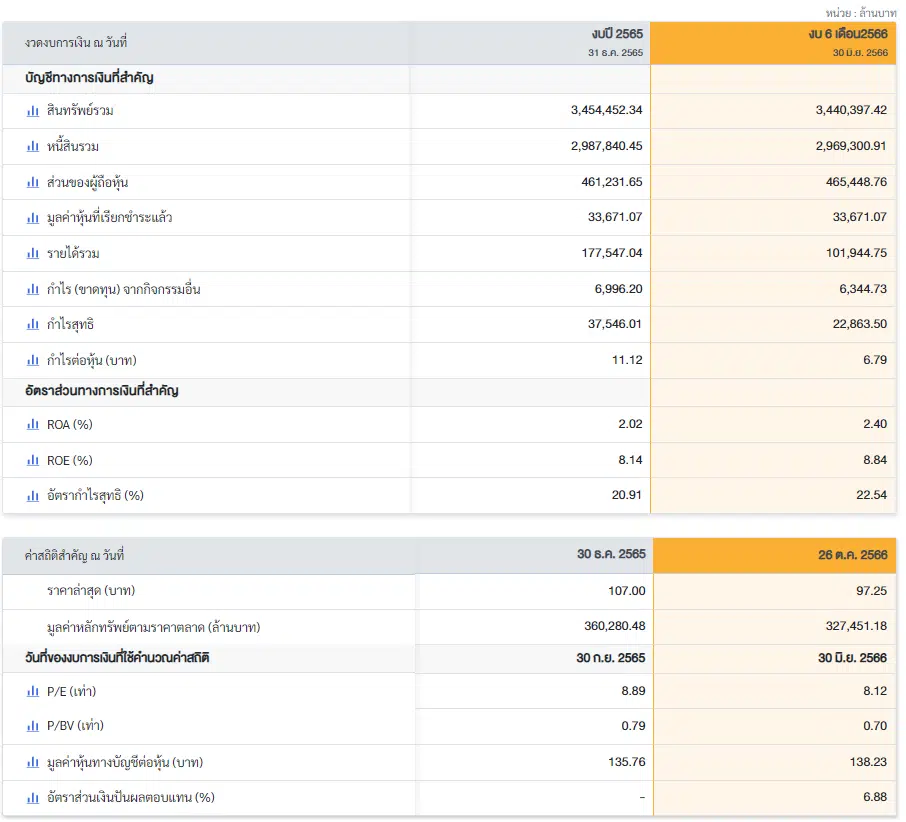
Task: Open chart icon for สินทรัพย์รวม row
Action: pyautogui.click(x=33, y=111)
